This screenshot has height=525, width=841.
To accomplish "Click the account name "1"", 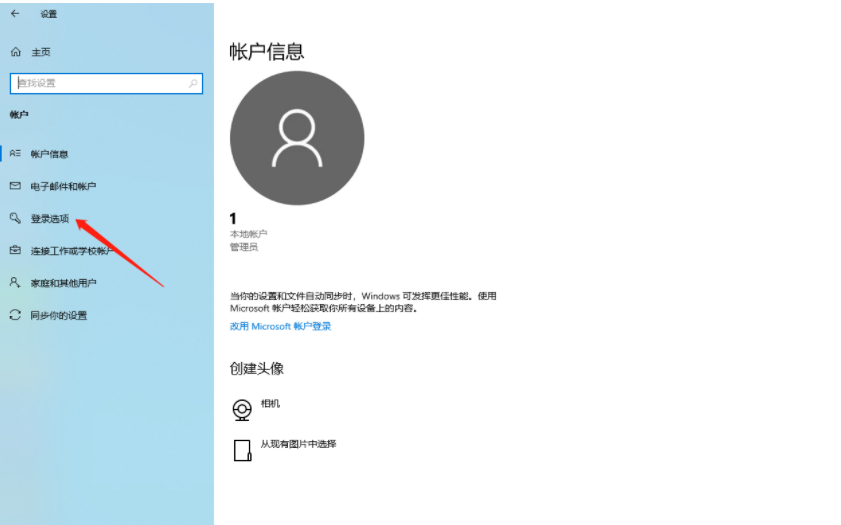I will [x=233, y=218].
